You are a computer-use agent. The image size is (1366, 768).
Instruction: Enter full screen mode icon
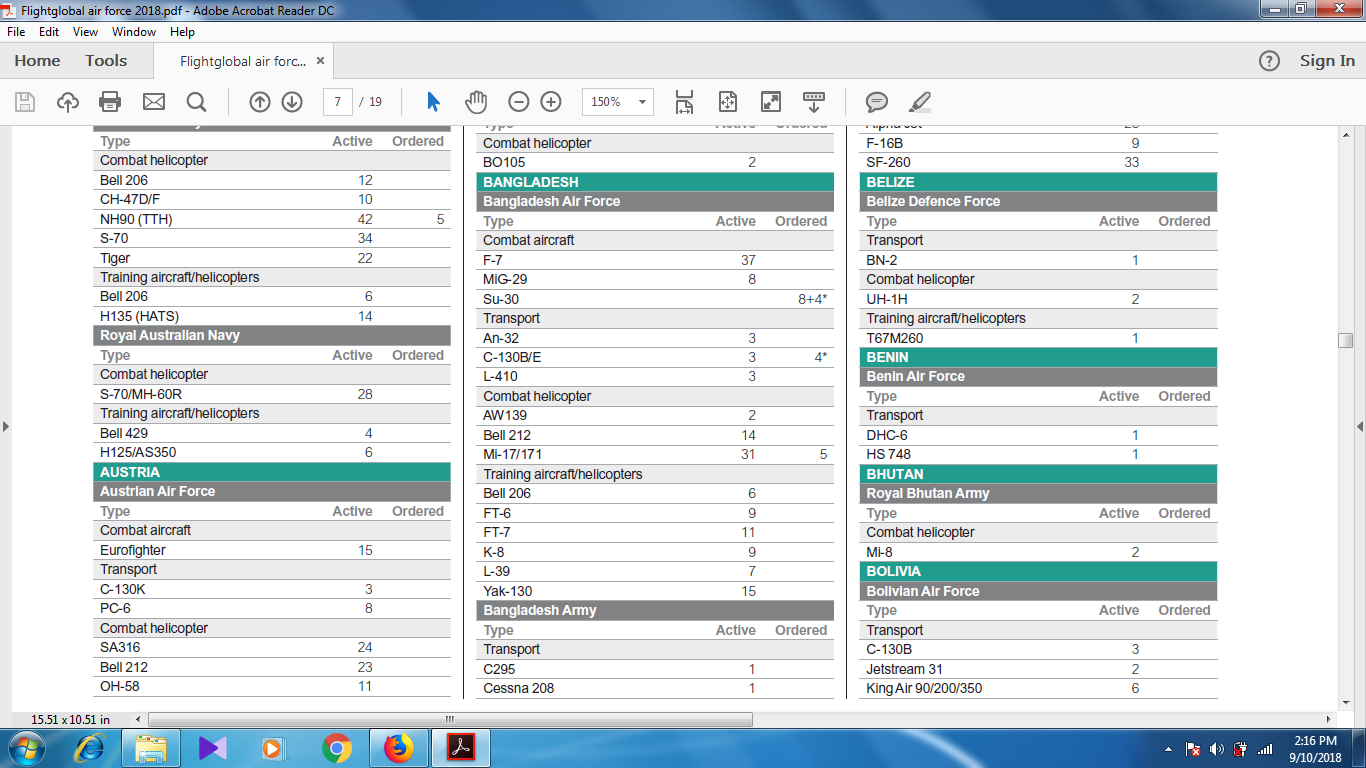pos(770,102)
